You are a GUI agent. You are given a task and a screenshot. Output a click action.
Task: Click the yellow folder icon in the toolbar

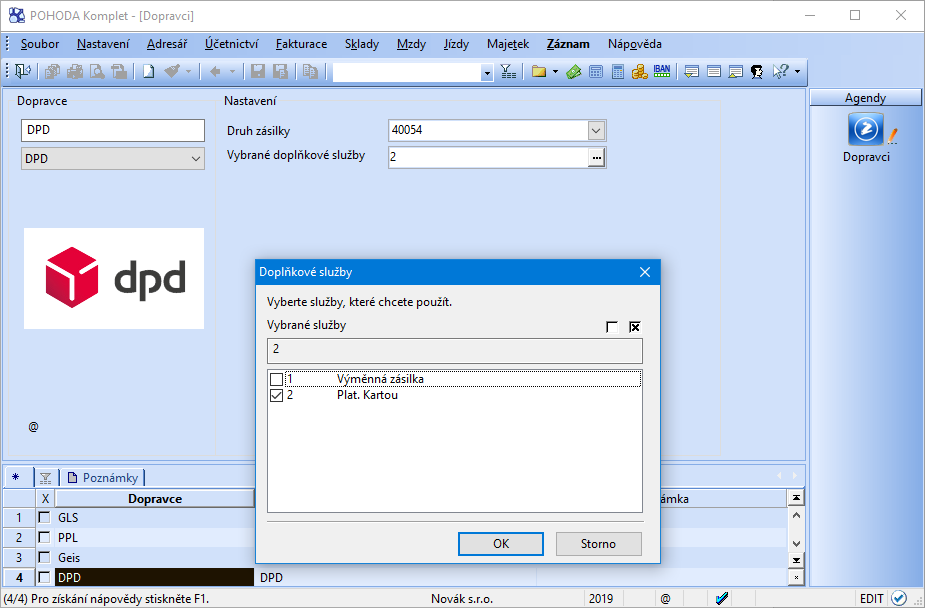coord(539,72)
